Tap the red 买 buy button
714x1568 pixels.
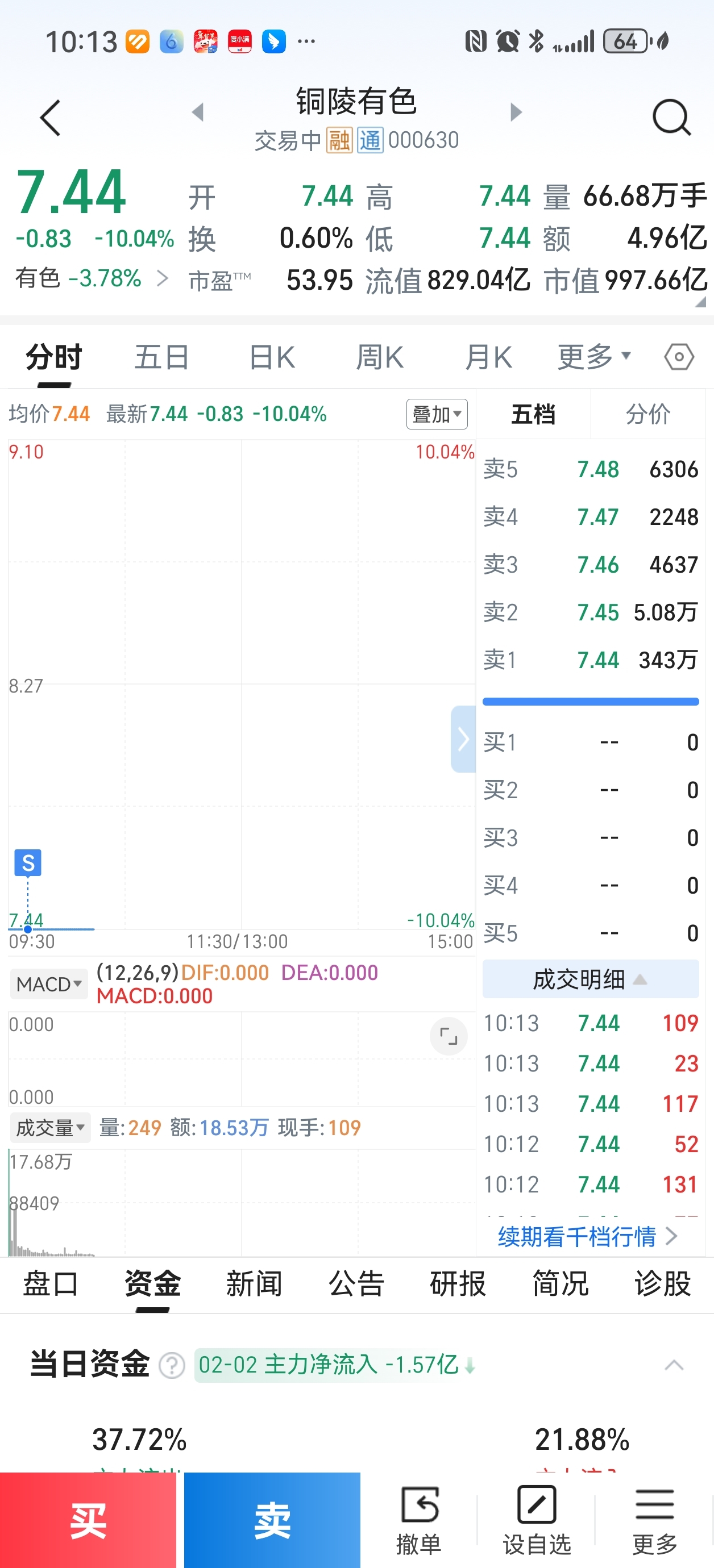(88, 1520)
